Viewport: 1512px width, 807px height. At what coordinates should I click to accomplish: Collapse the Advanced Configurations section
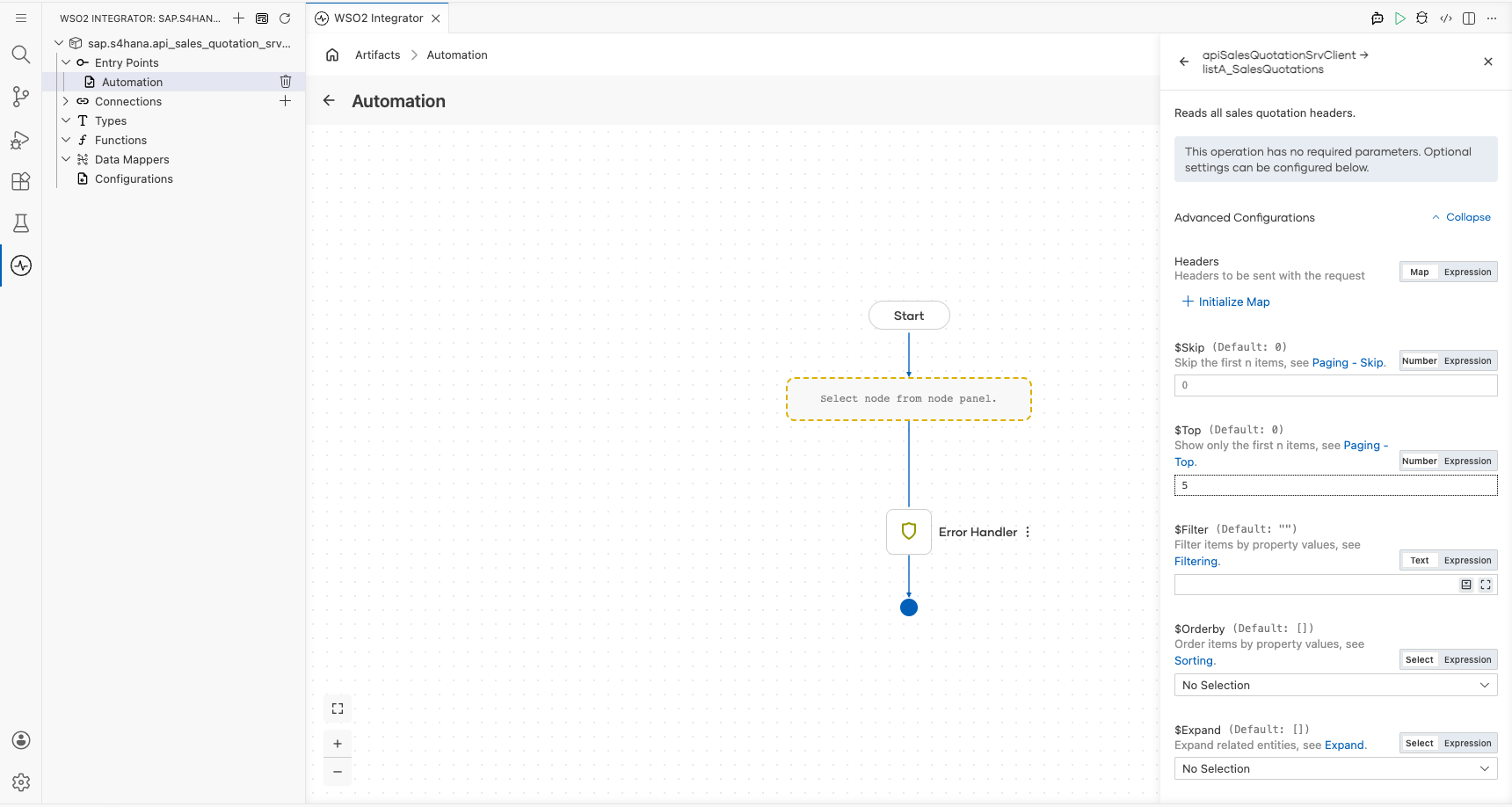1461,217
